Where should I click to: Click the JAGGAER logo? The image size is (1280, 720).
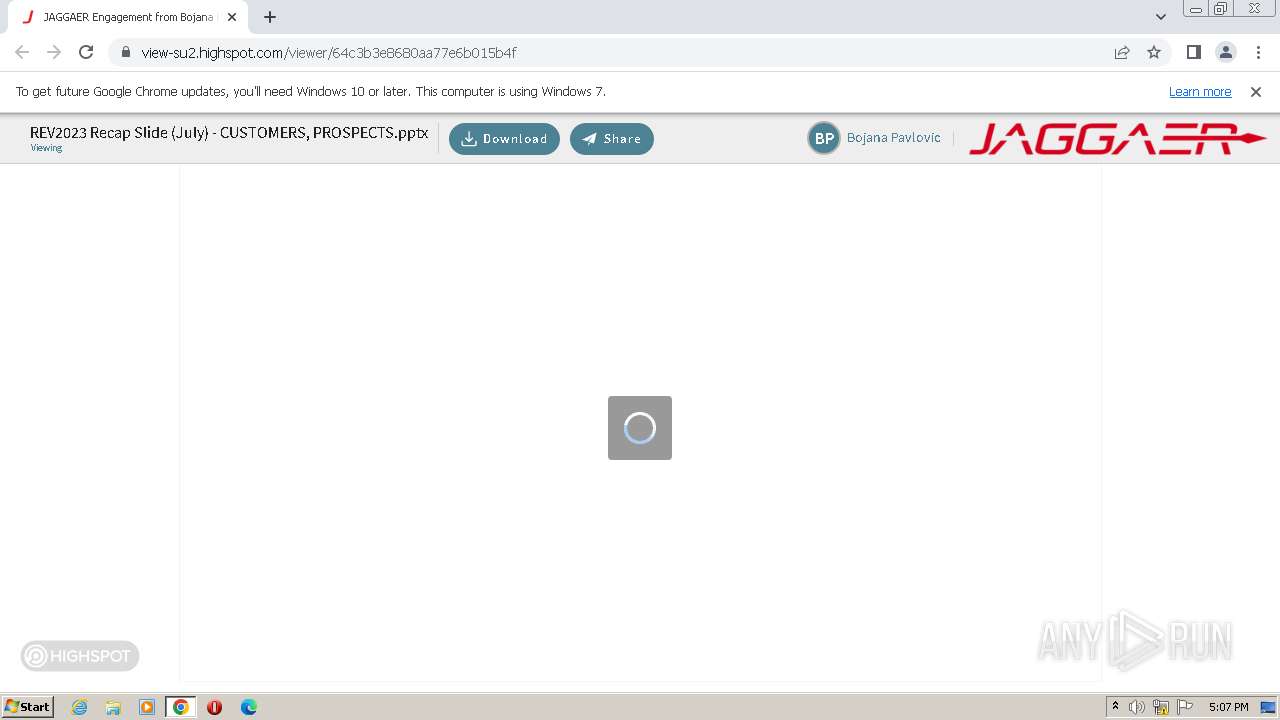pos(1118,139)
